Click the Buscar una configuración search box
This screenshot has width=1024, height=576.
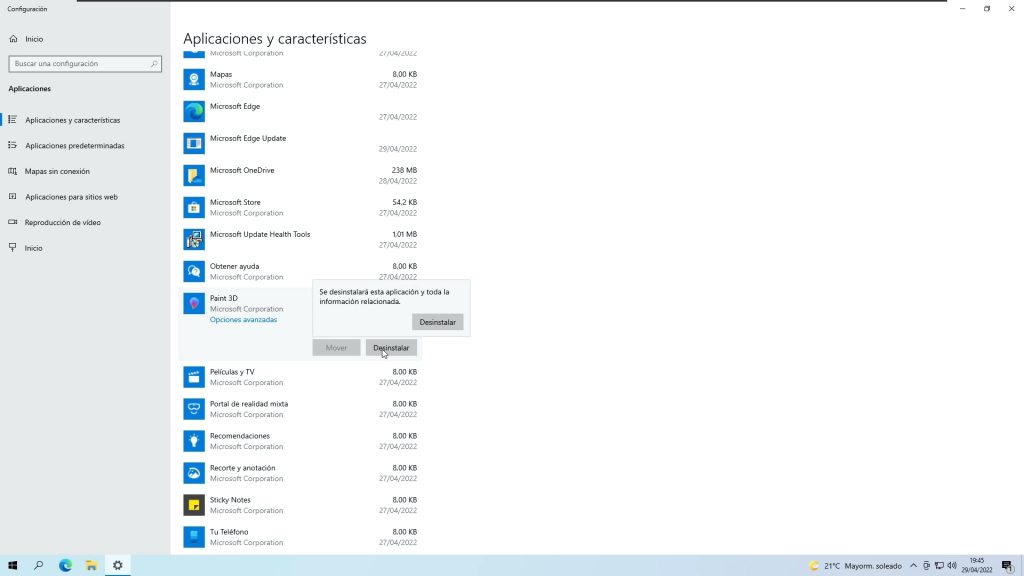point(84,64)
